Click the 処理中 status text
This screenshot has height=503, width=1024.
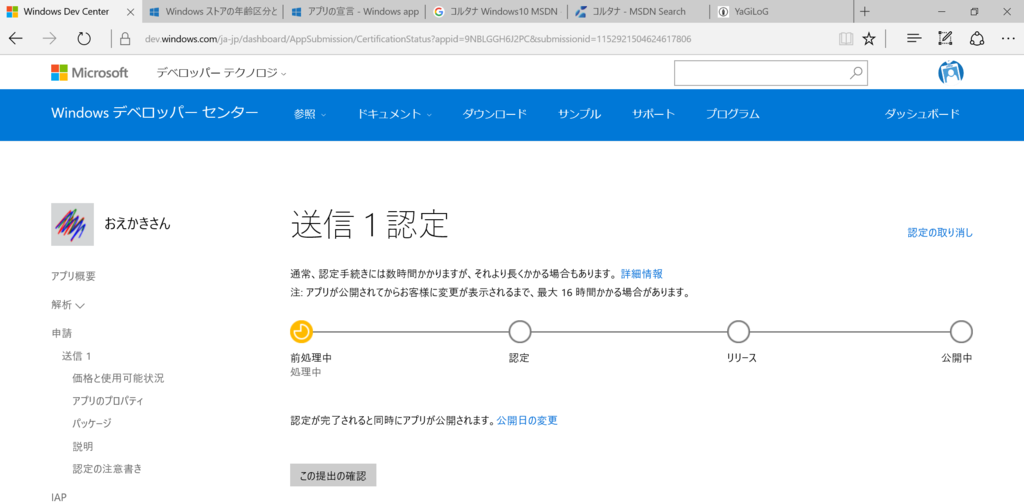click(x=306, y=372)
